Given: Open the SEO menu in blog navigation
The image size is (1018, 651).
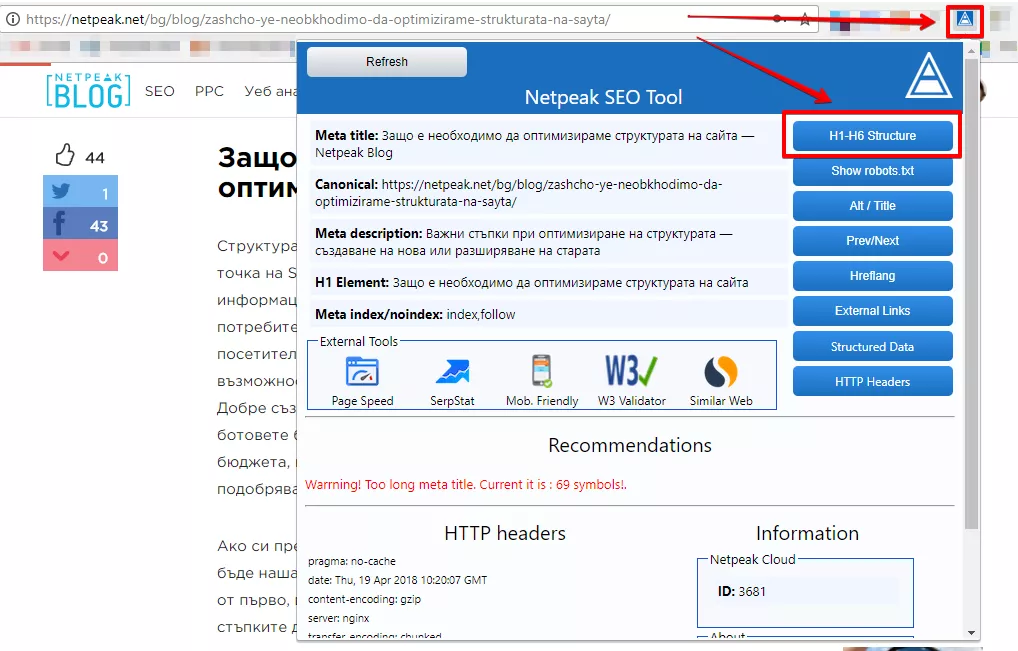Looking at the screenshot, I should click(x=160, y=91).
